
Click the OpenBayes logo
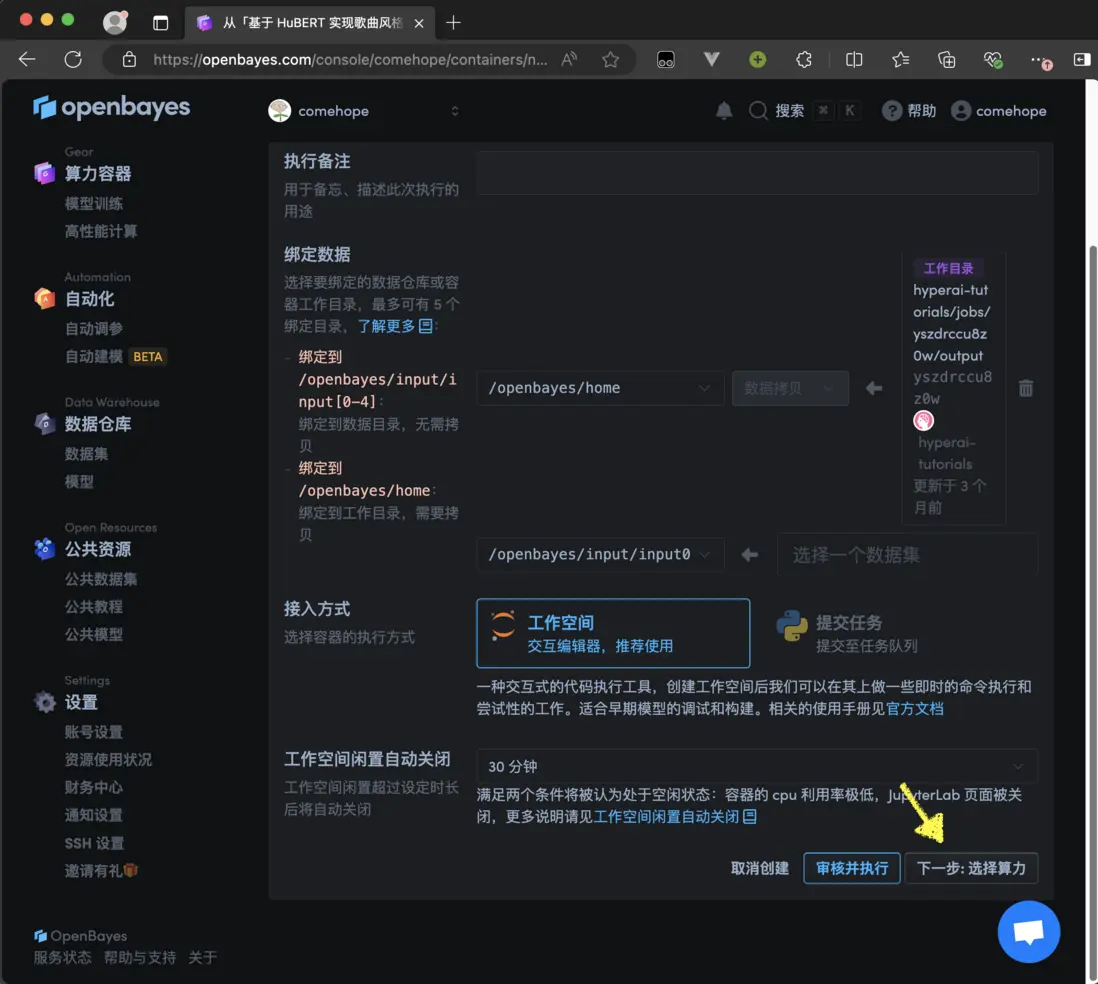coord(111,108)
